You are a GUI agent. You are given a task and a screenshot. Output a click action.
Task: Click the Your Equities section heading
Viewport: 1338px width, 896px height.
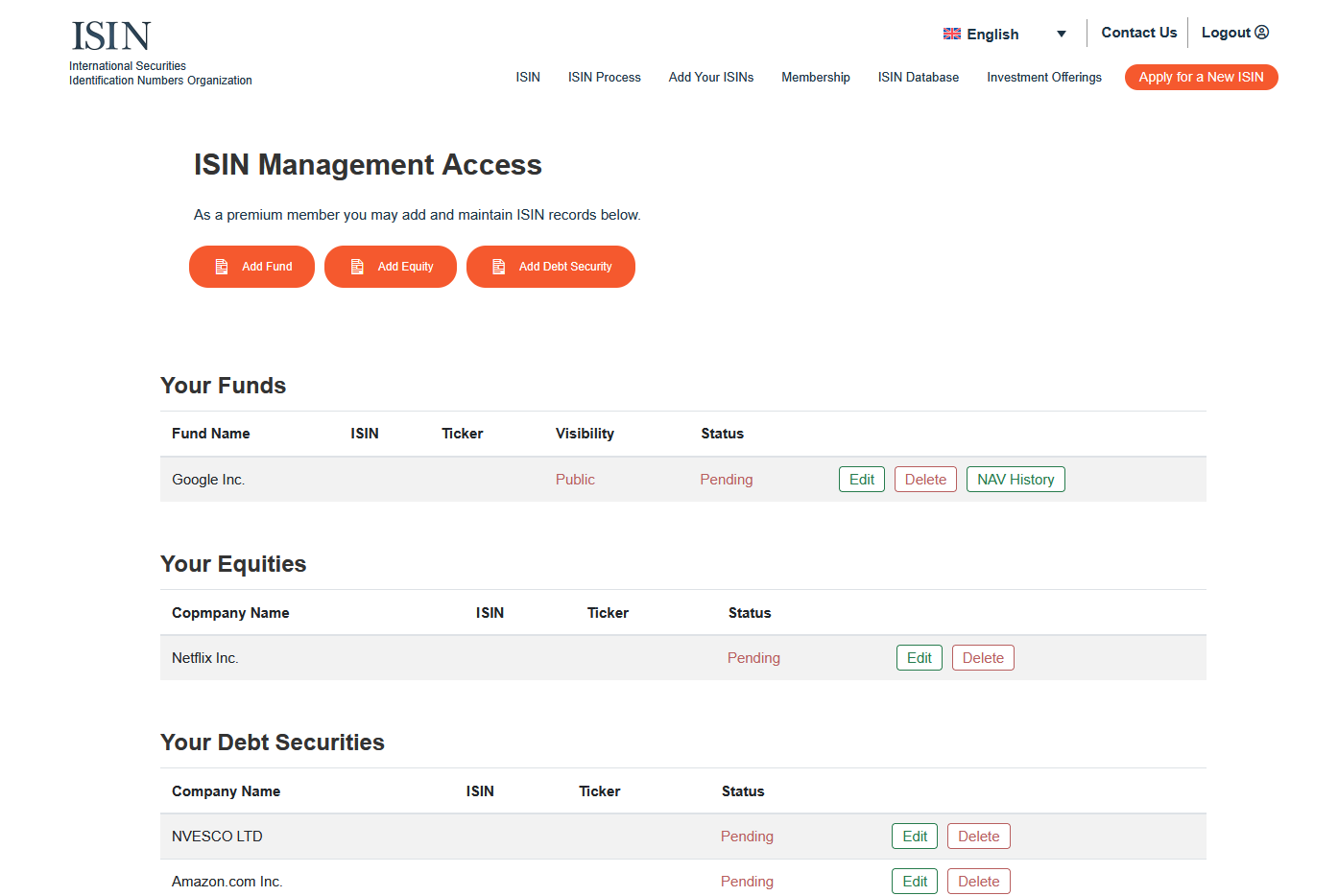pos(233,564)
